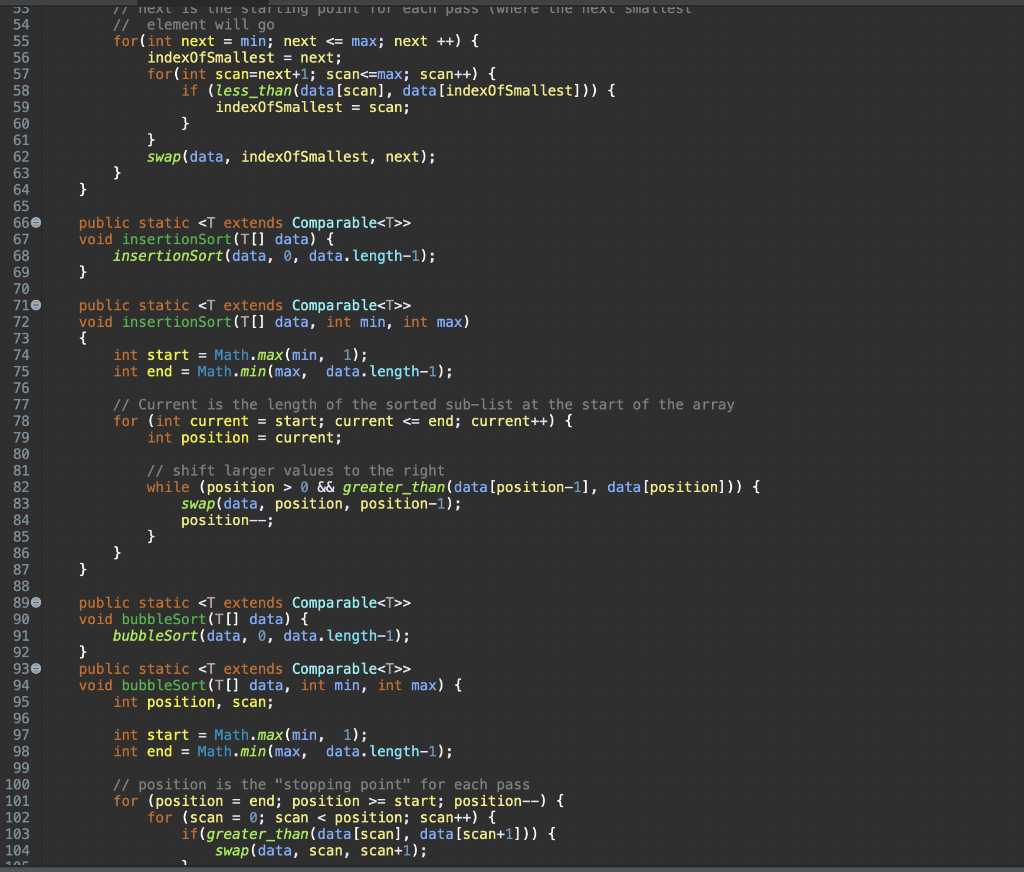1024x872 pixels.
Task: Collapse the fold marker at line 93
Action: coord(37,668)
